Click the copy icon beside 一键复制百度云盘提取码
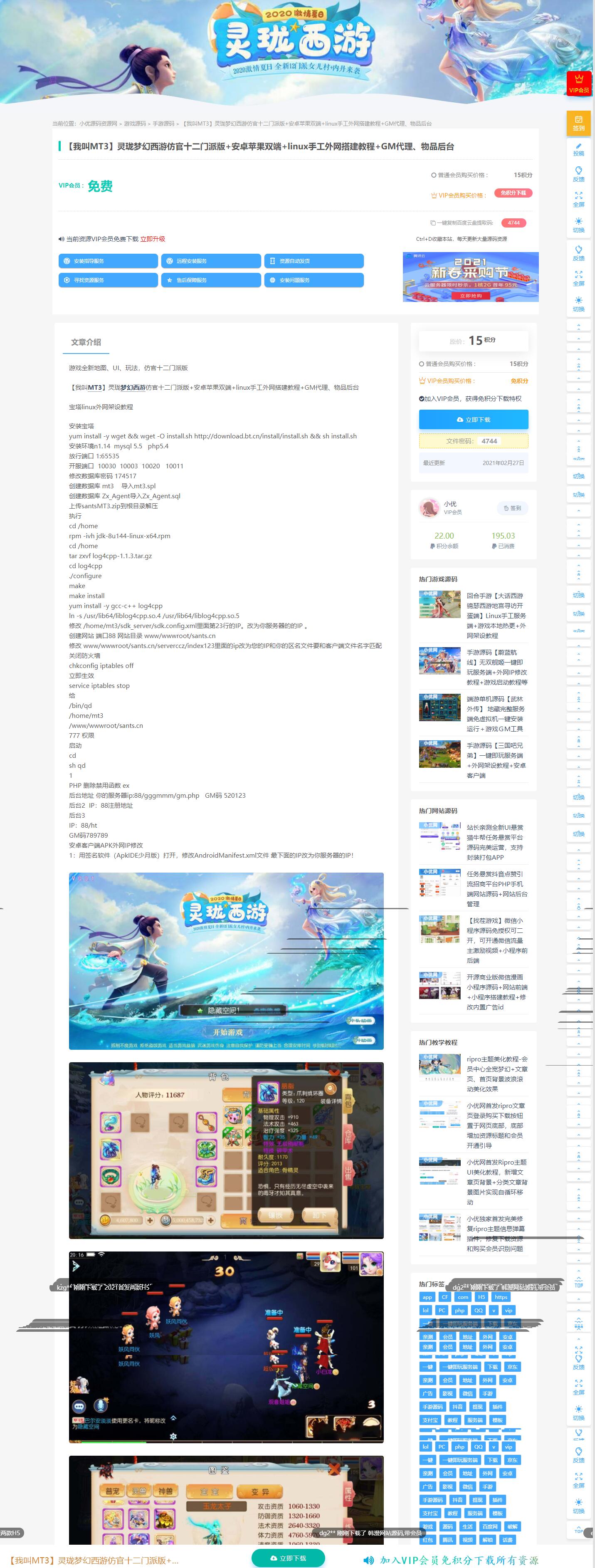595x1568 pixels. tap(432, 223)
